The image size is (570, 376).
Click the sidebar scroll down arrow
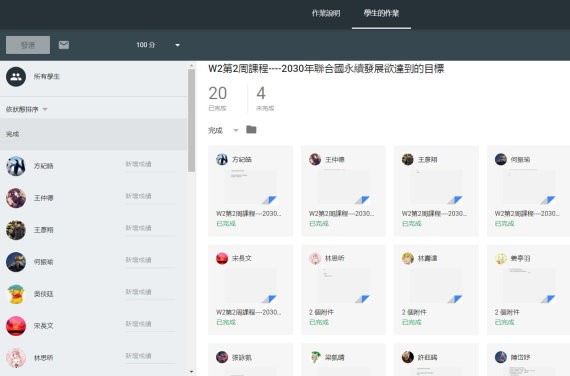[192, 372]
